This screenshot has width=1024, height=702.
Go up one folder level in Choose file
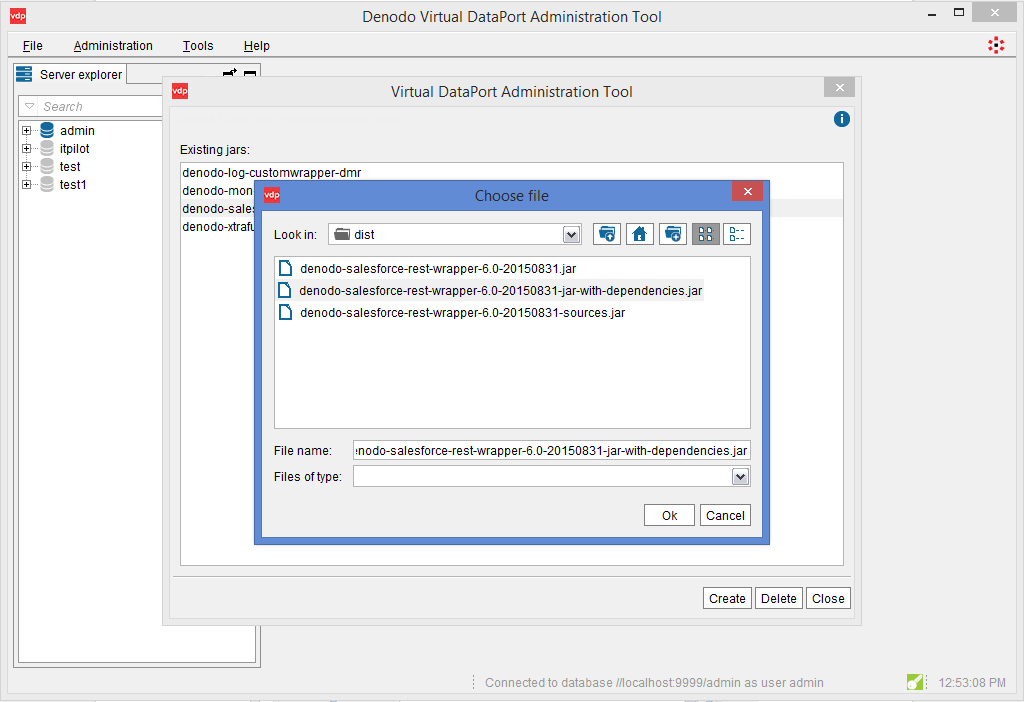(607, 234)
